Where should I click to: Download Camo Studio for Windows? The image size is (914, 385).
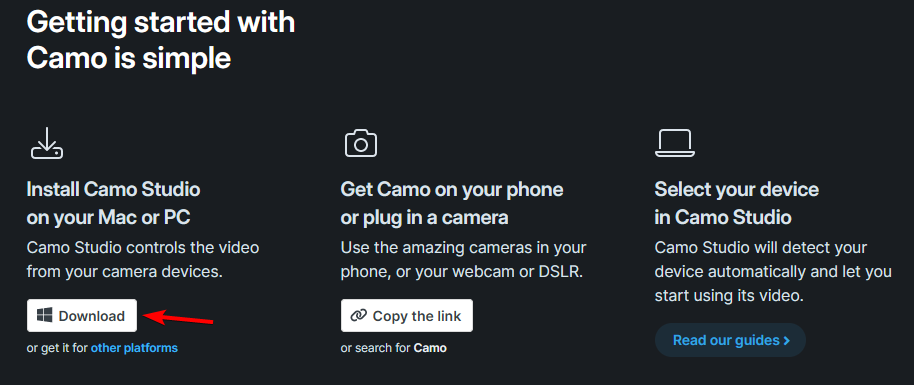click(82, 316)
